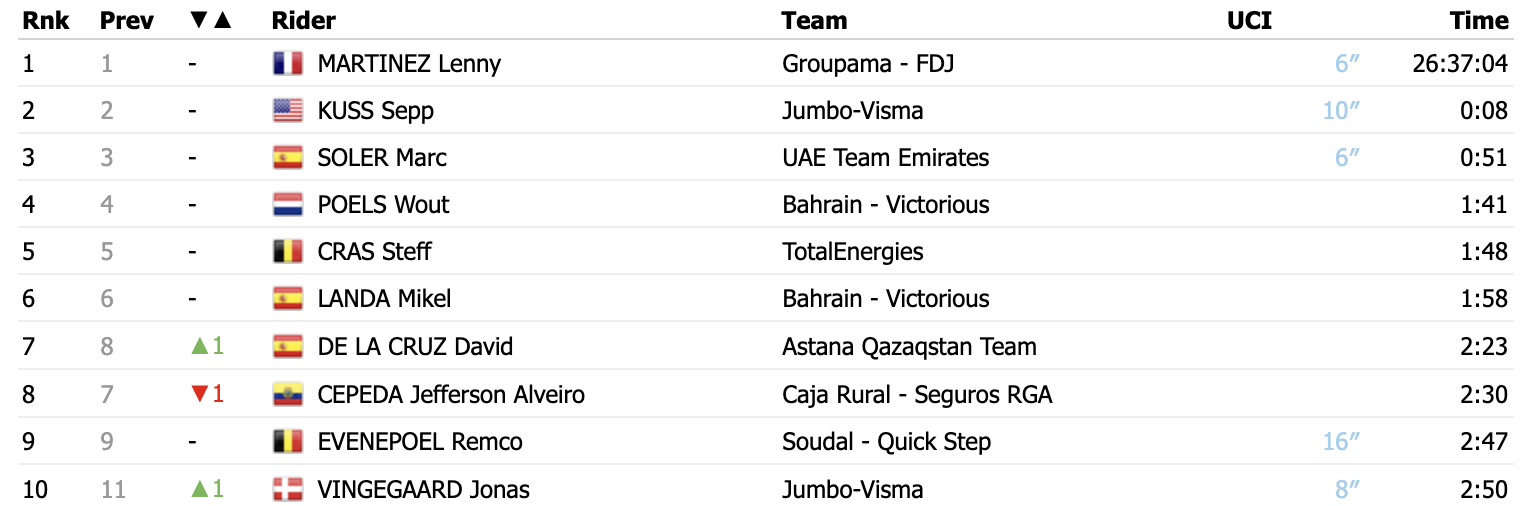Click the Dutch flag beside Poels Wout

(287, 205)
